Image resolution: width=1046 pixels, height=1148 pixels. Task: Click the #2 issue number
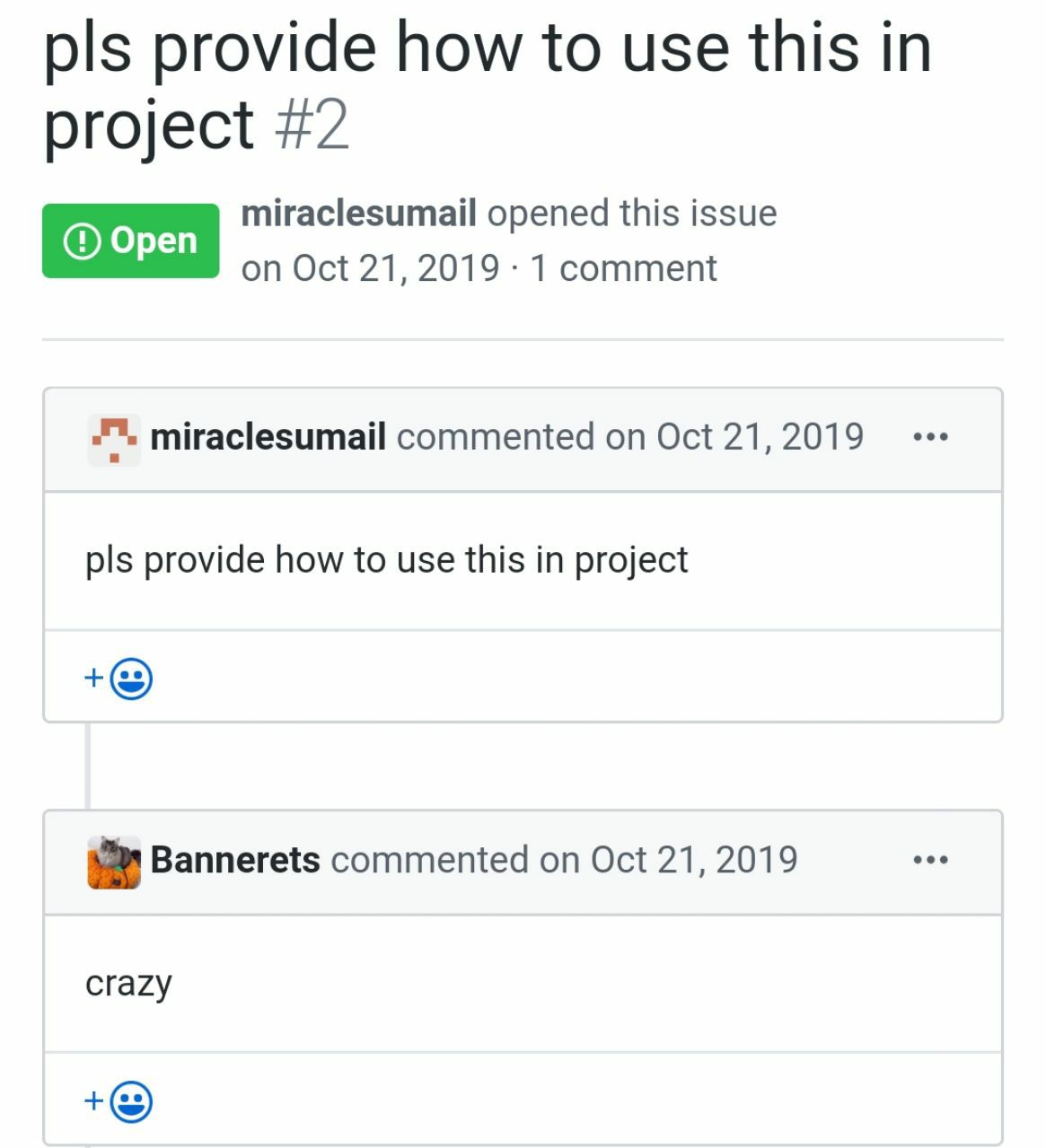312,126
